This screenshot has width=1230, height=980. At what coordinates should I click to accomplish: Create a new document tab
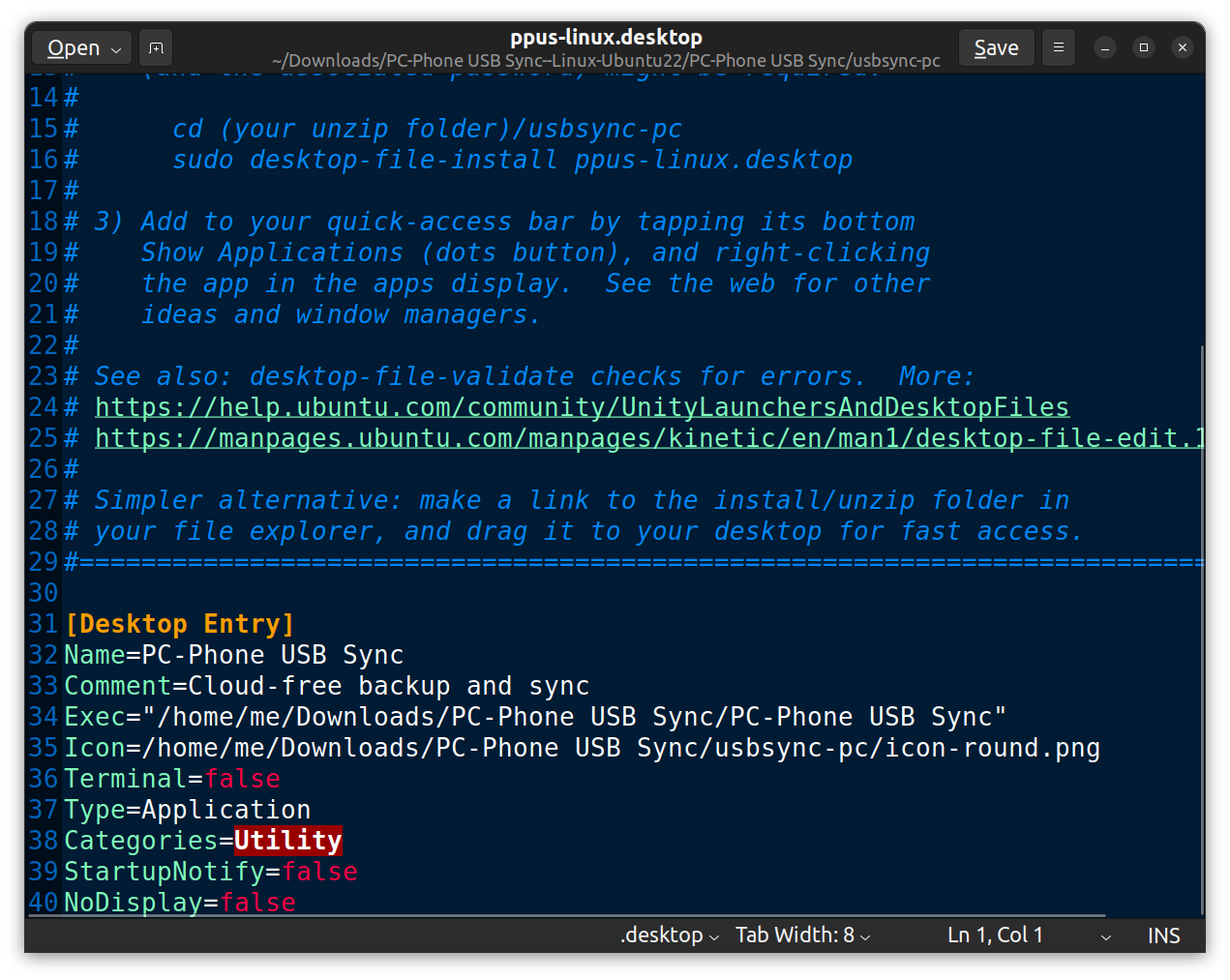156,47
